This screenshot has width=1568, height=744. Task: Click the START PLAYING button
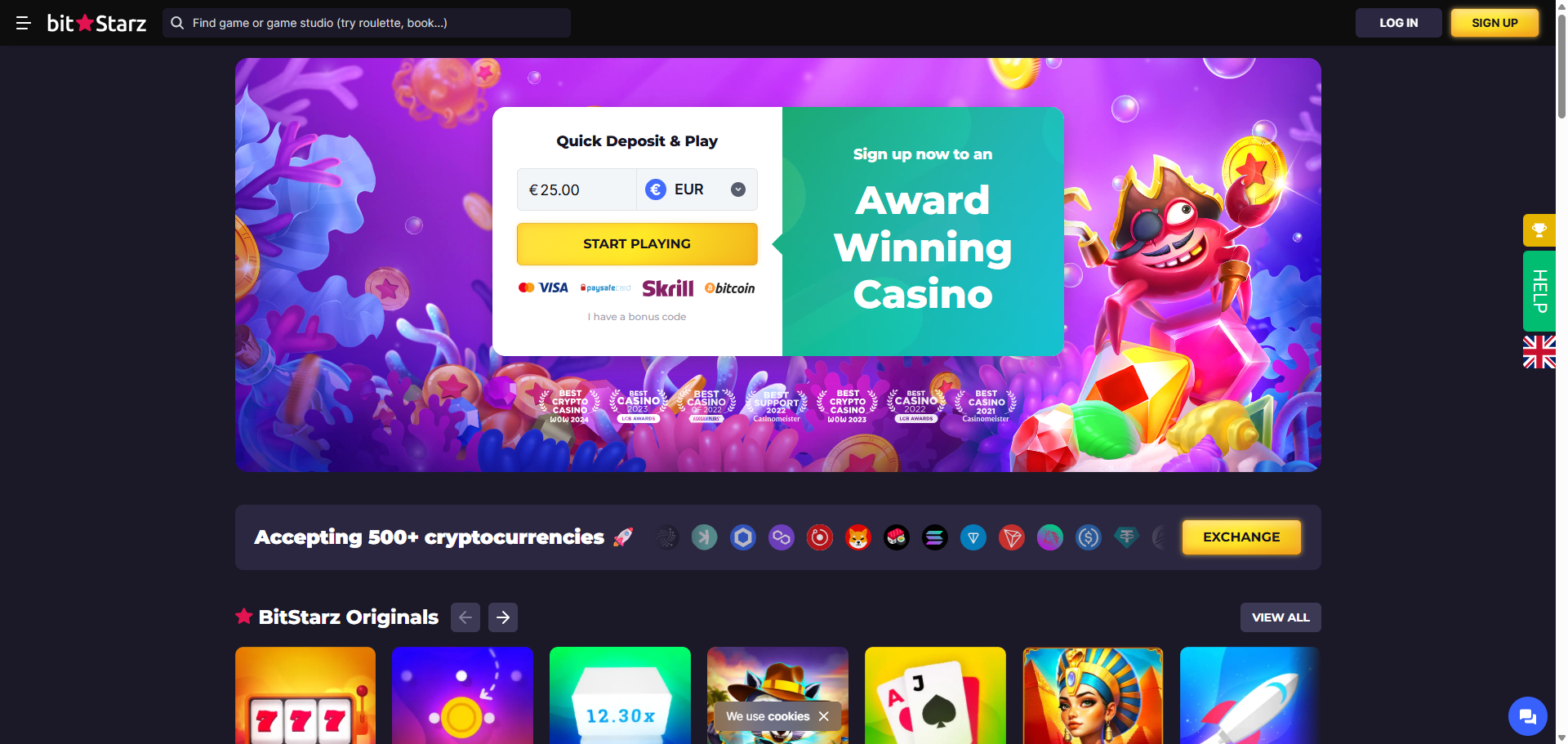637,243
